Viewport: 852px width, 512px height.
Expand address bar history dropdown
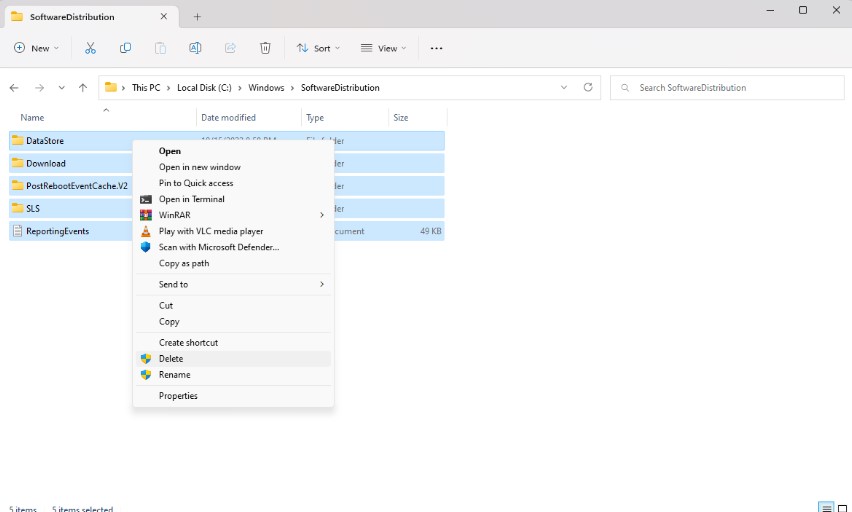(x=564, y=88)
